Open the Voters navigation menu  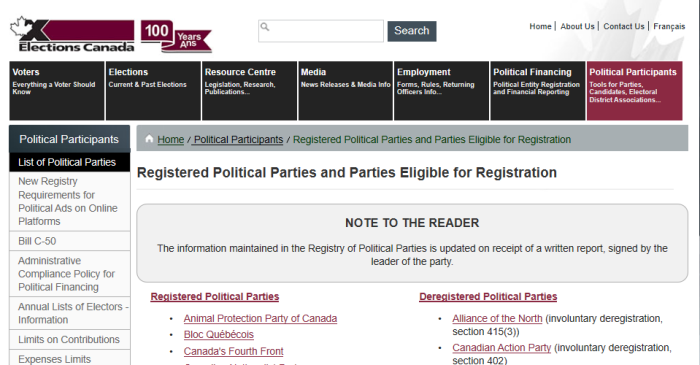[57, 91]
